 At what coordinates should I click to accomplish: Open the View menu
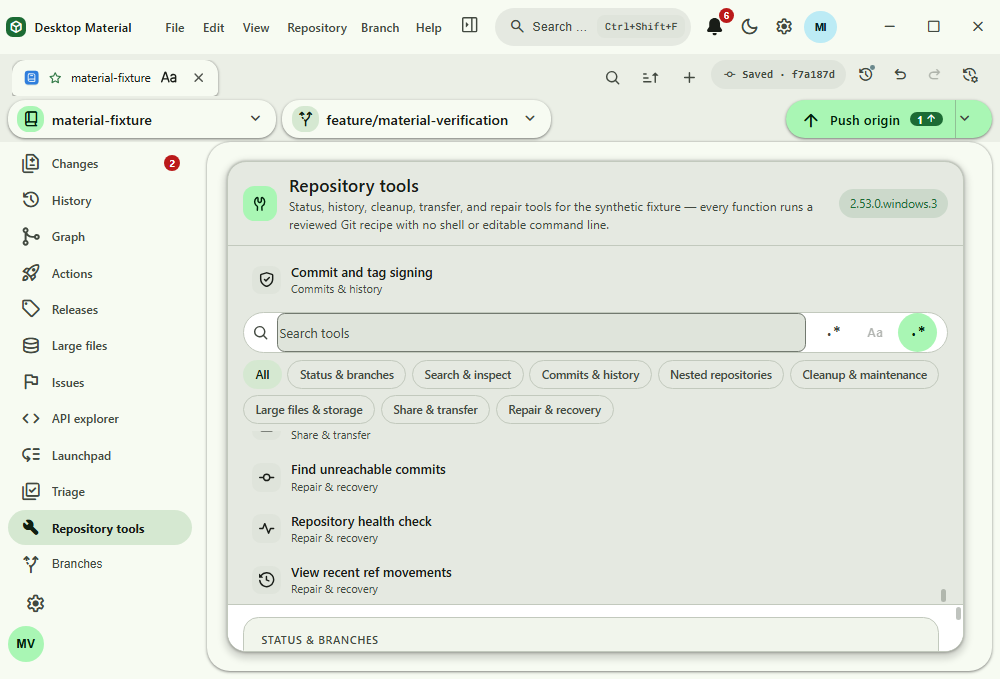pos(256,27)
